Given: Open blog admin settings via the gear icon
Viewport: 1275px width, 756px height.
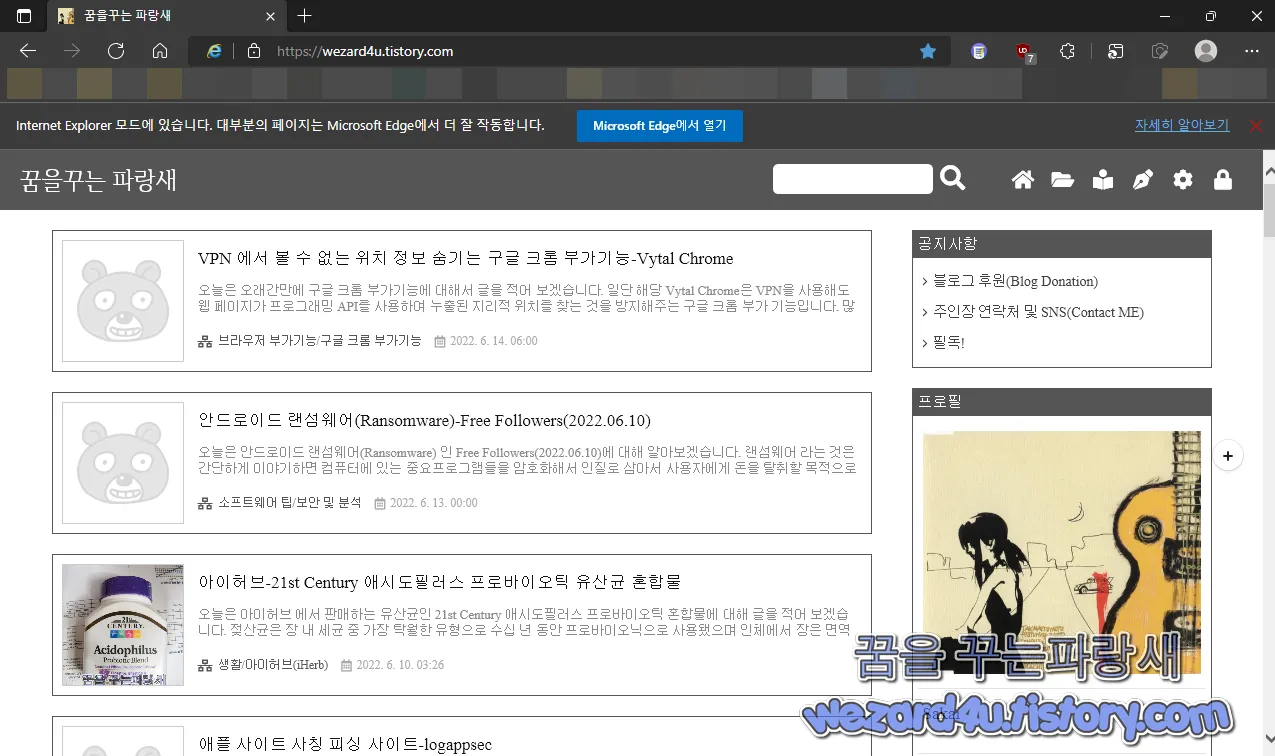Looking at the screenshot, I should click(1182, 179).
